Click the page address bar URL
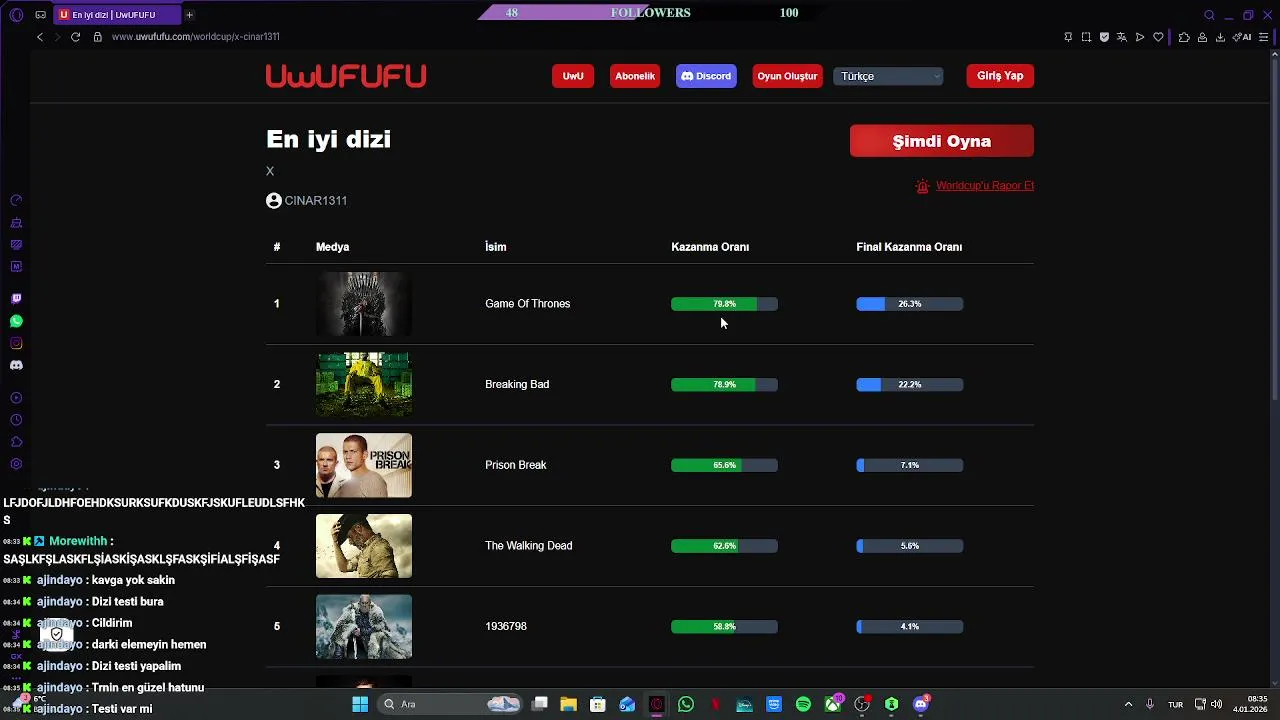 (196, 37)
